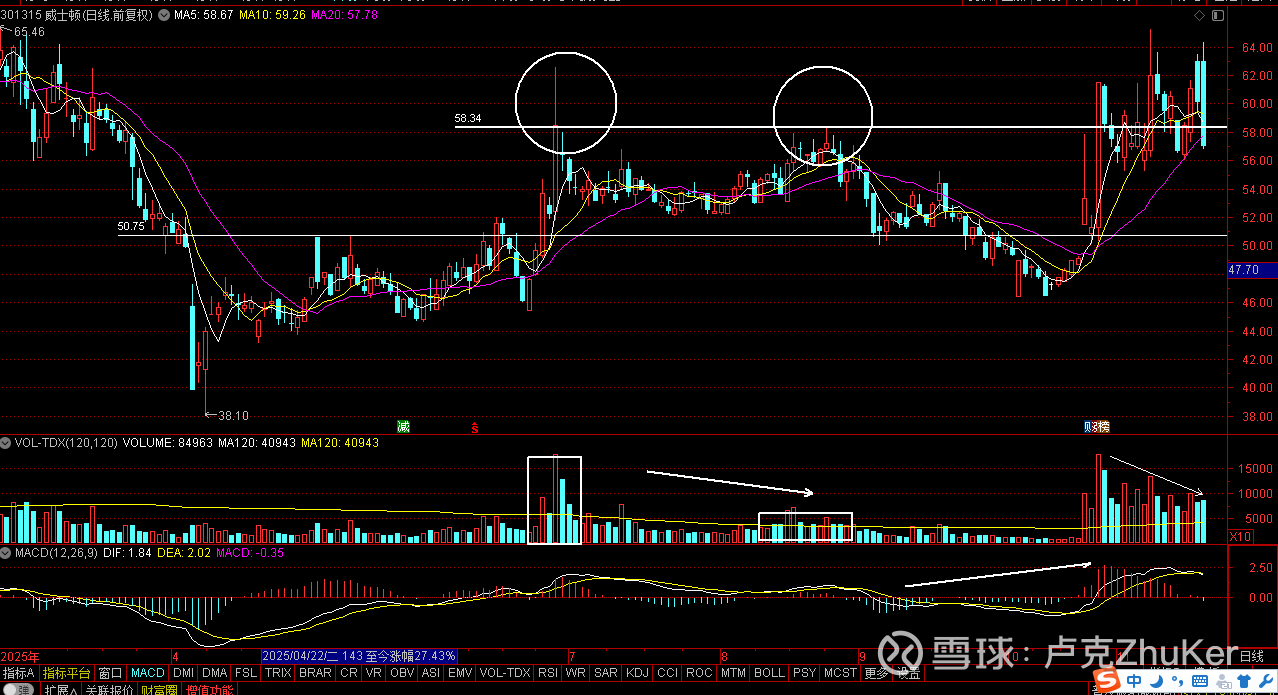Open the Sogou soft keyboard icon
This screenshot has height=695, width=1278.
click(x=1199, y=680)
